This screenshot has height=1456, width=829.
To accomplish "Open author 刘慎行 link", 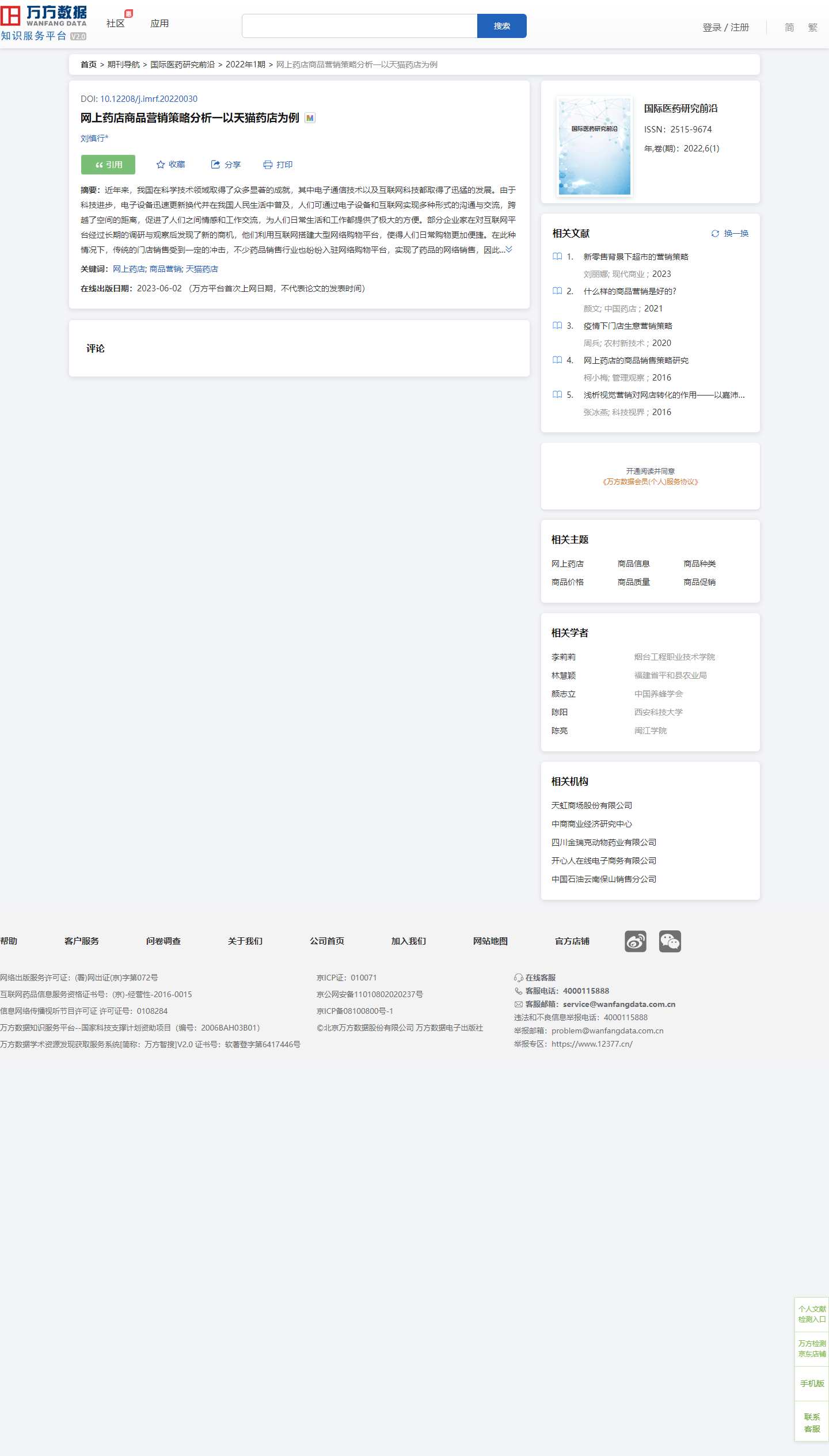I will [94, 138].
